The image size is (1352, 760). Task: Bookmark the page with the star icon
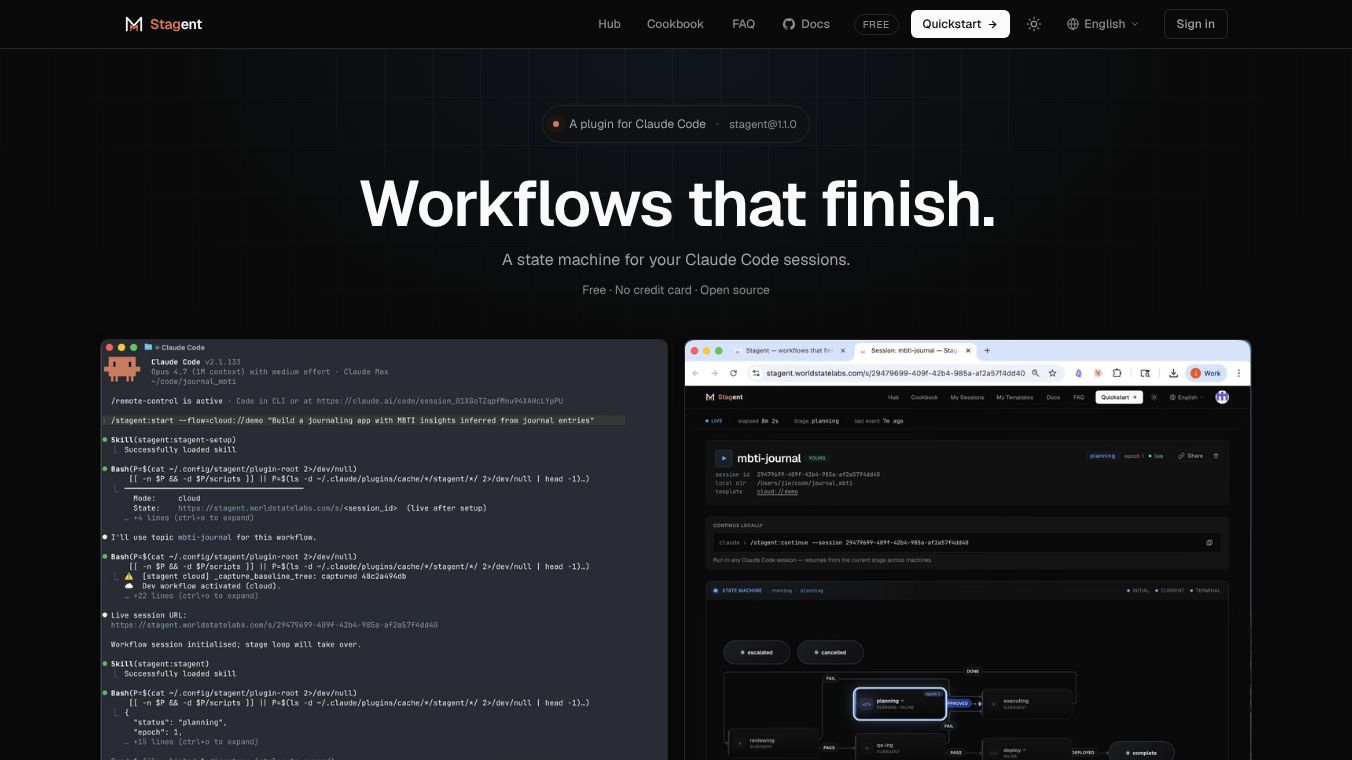1052,373
